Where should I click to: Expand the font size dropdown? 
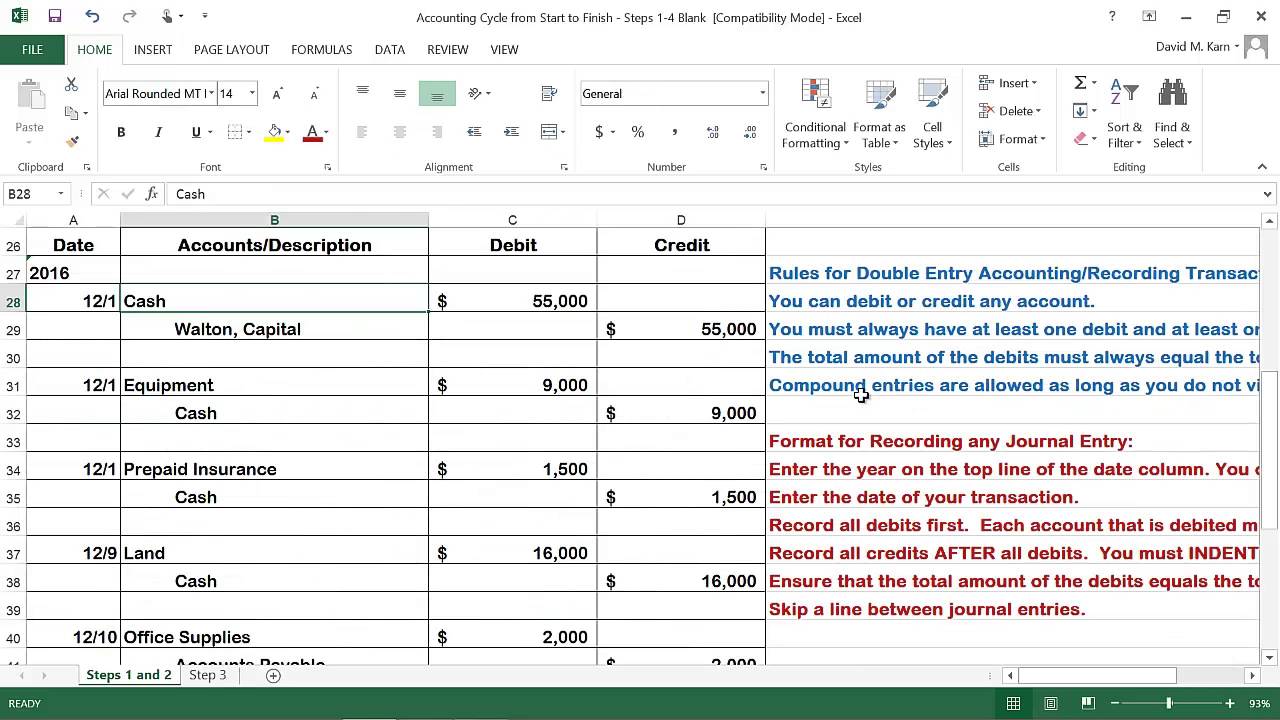252,93
